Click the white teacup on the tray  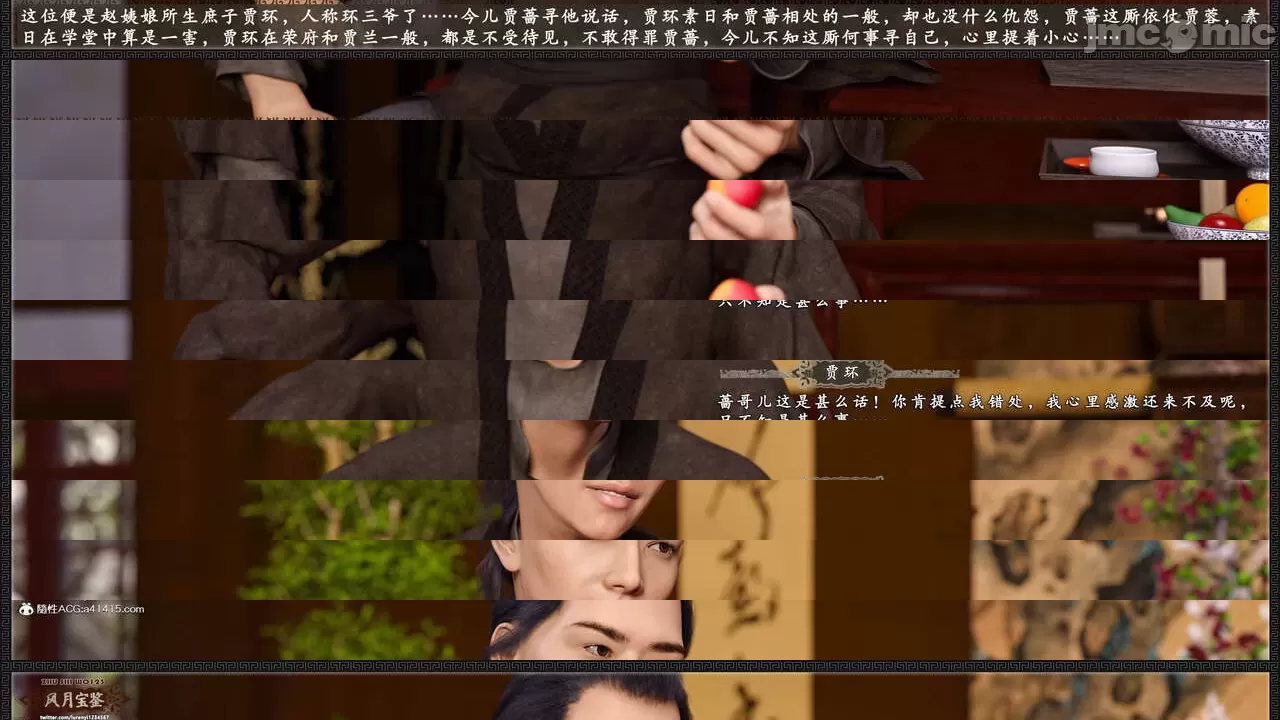[1123, 160]
